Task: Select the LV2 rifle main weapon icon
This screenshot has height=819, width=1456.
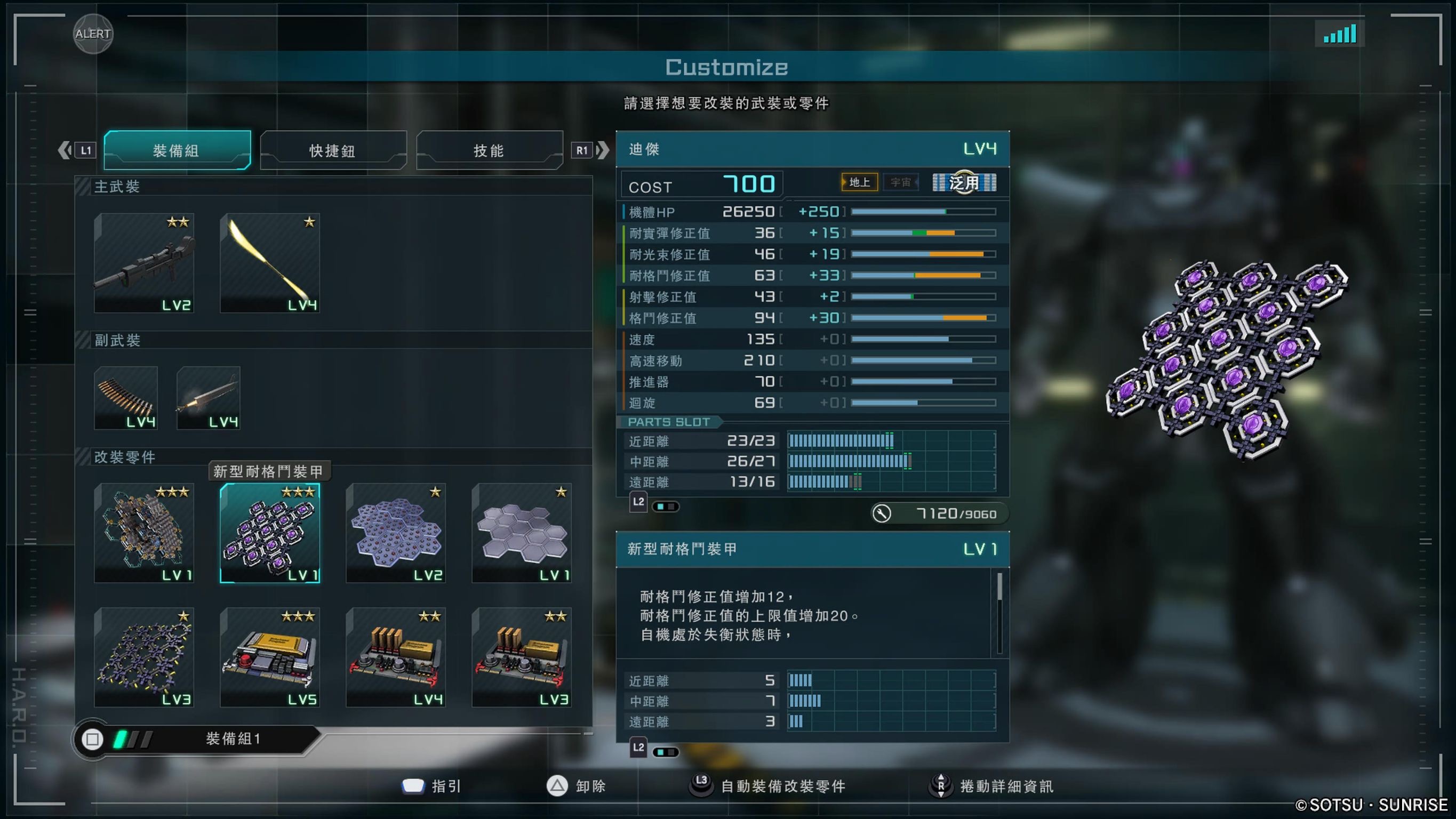Action: (144, 263)
